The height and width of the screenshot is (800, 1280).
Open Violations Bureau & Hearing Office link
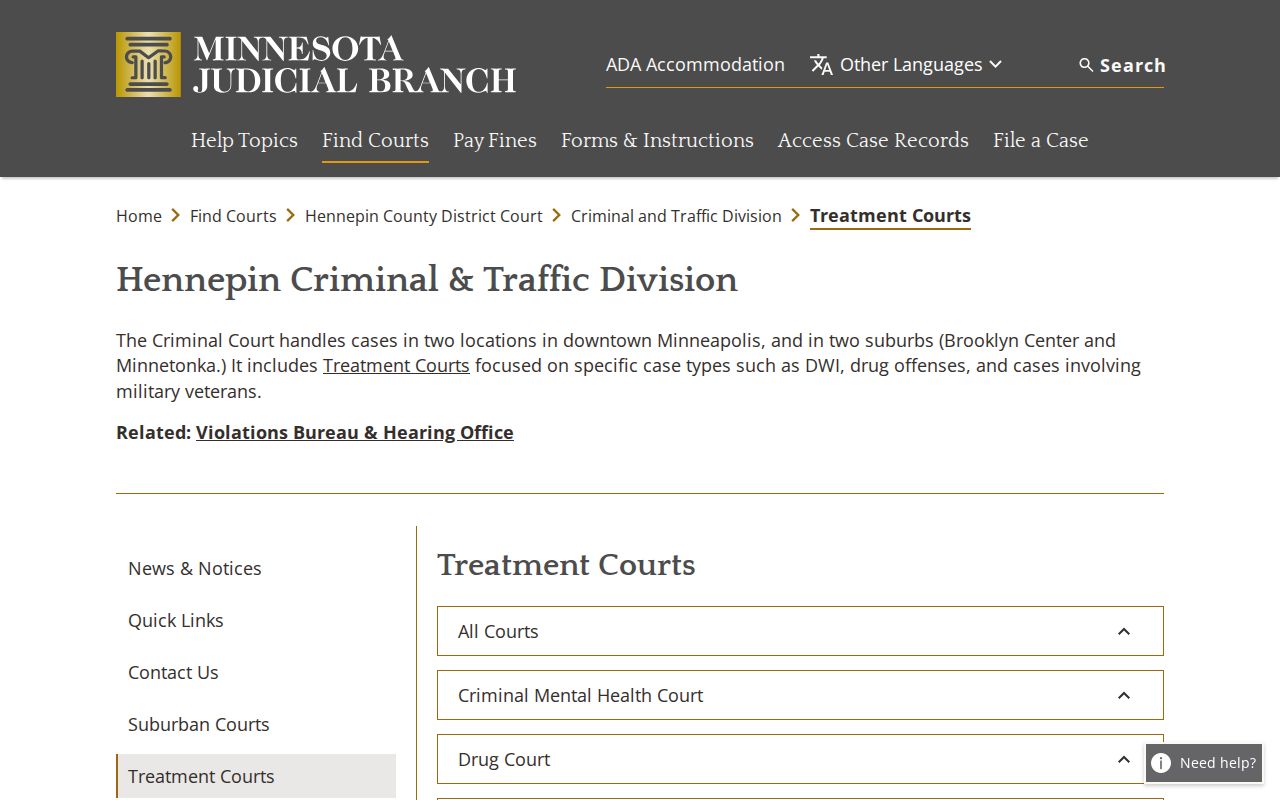pyautogui.click(x=355, y=433)
